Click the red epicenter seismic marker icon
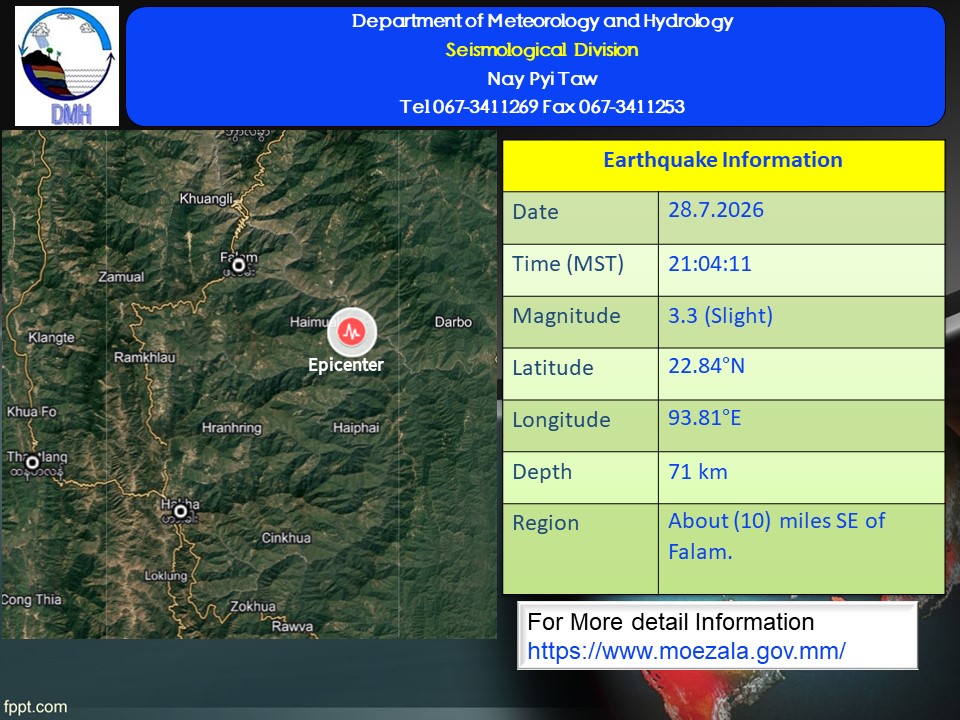Viewport: 960px width, 720px height. 351,331
